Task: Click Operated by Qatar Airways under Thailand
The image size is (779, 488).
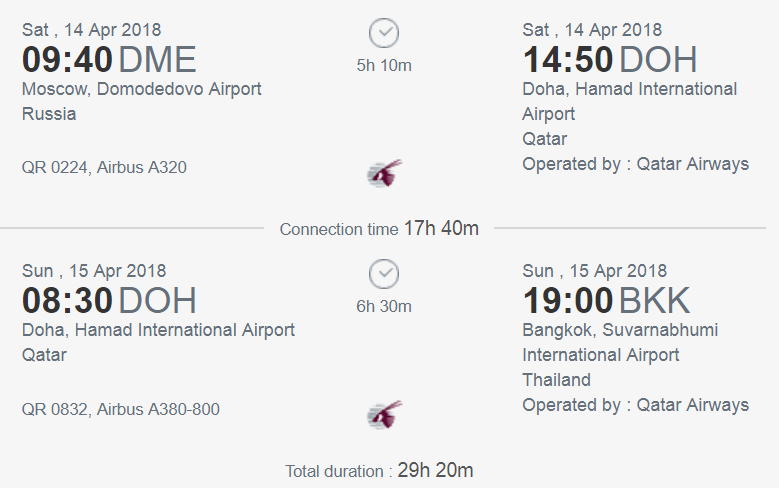Action: [635, 405]
